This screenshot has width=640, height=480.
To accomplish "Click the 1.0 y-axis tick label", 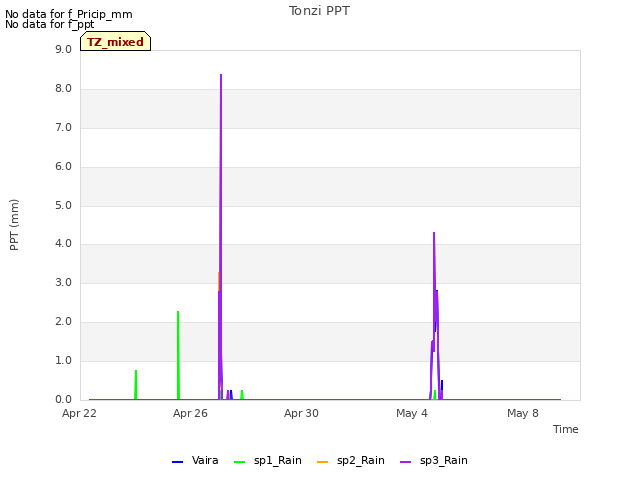I will coord(63,360).
